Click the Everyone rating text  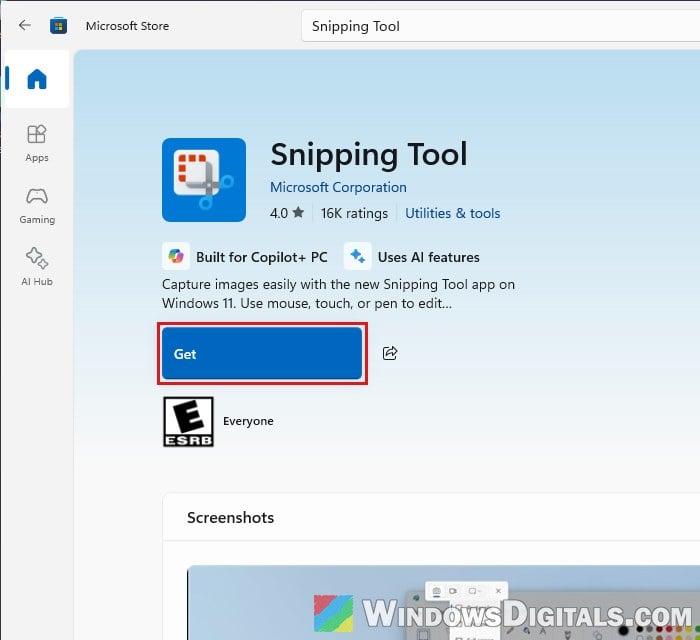[248, 421]
